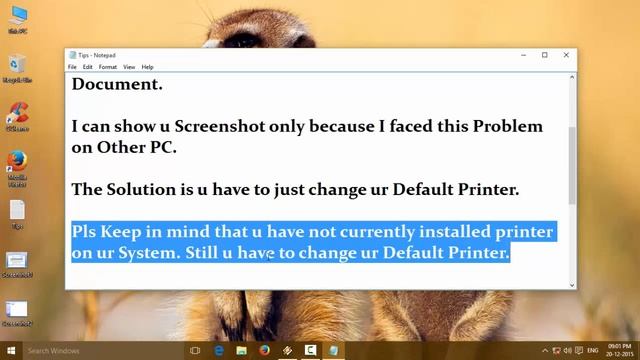Open Task View from the taskbar

[195, 351]
